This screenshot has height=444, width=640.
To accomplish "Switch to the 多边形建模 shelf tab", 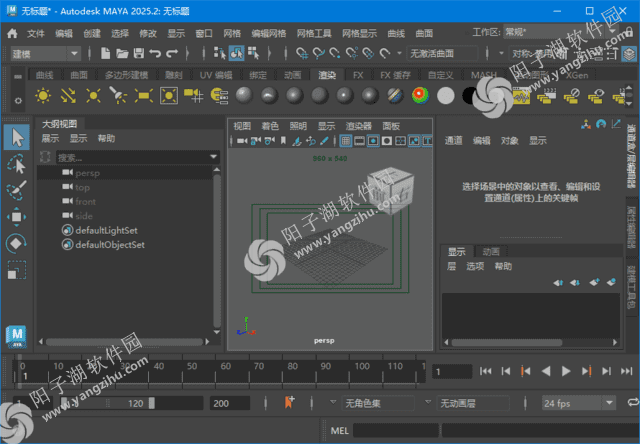I will click(x=127, y=75).
